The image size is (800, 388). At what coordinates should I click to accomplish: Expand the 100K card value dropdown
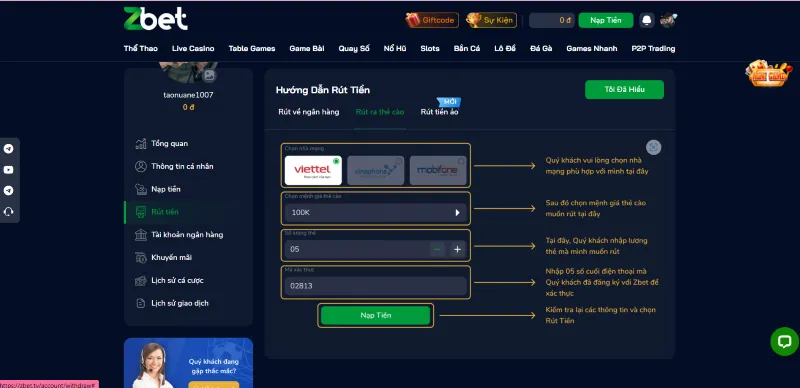coord(376,212)
